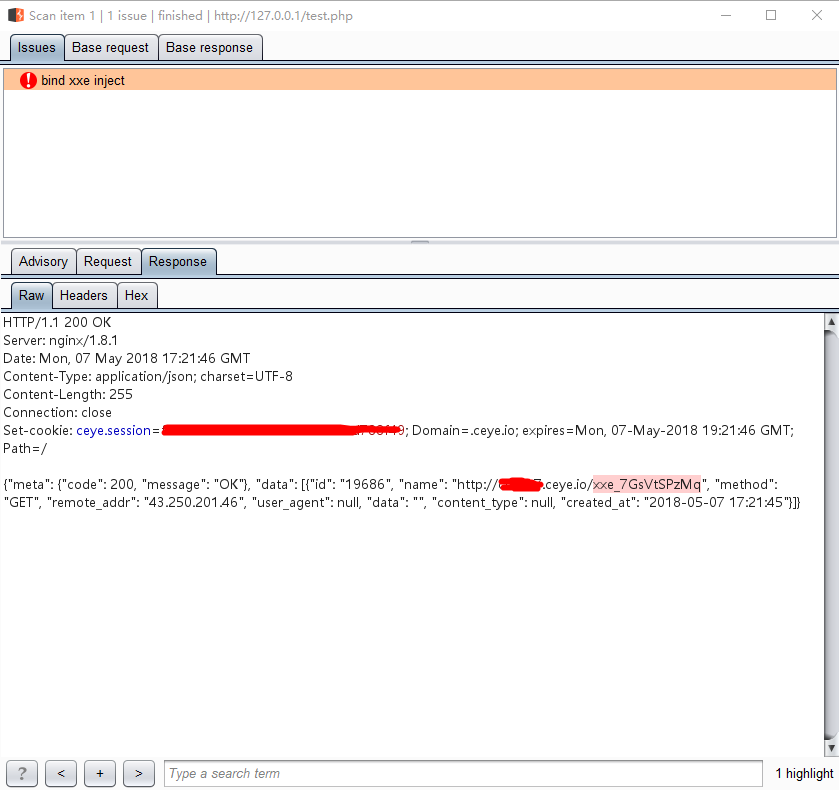Click the Burp Suite logo icon
This screenshot has height=790, width=839.
point(16,15)
